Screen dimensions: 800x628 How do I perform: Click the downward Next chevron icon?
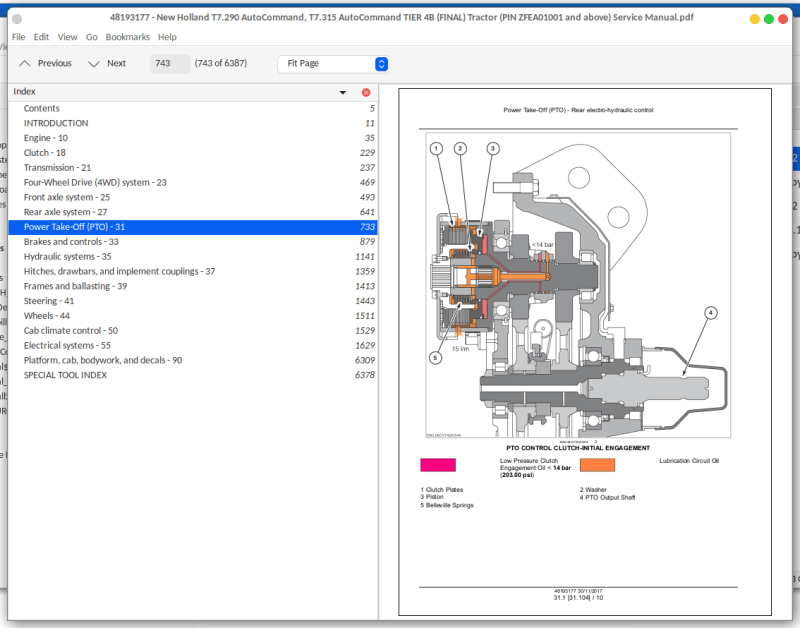(x=92, y=63)
